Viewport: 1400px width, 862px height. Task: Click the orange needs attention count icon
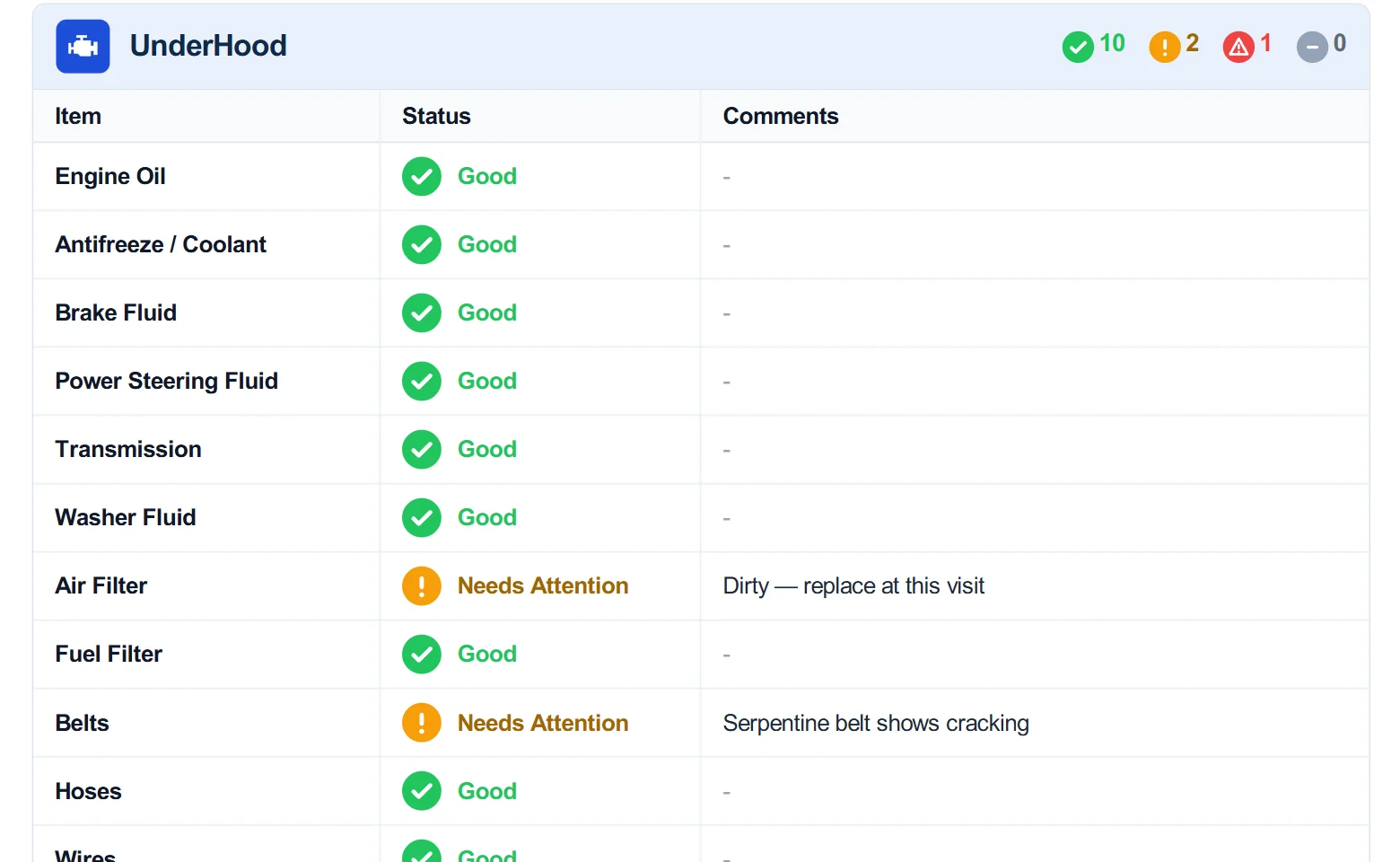[1165, 47]
